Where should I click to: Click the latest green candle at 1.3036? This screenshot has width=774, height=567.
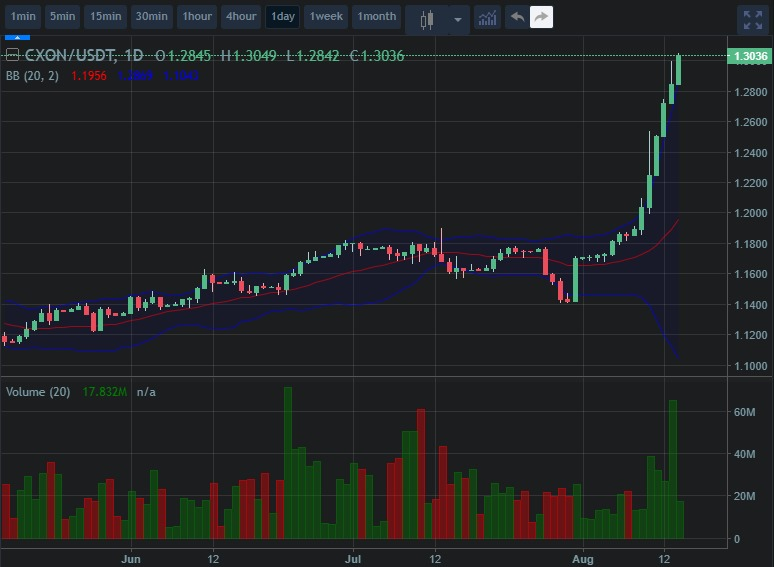click(x=679, y=70)
